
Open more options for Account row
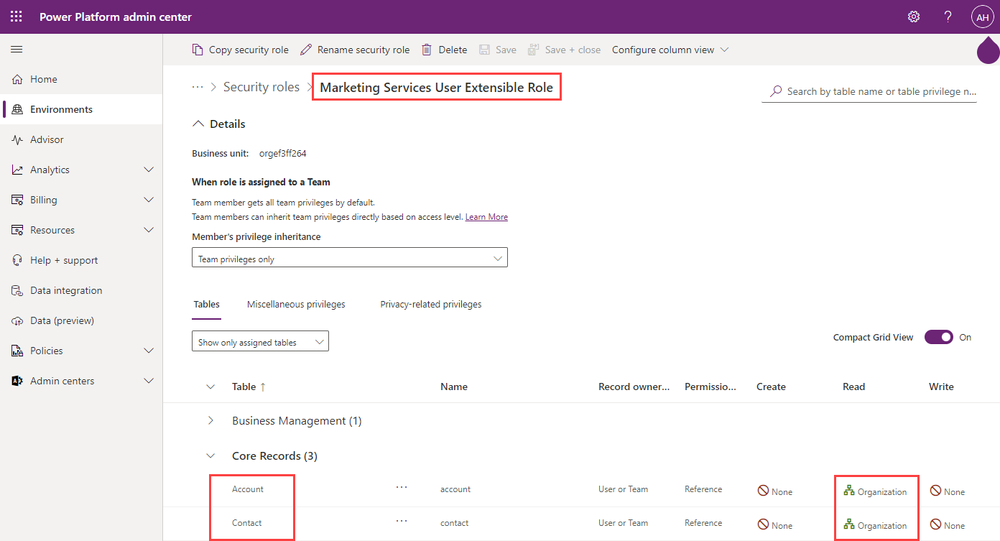pos(401,487)
